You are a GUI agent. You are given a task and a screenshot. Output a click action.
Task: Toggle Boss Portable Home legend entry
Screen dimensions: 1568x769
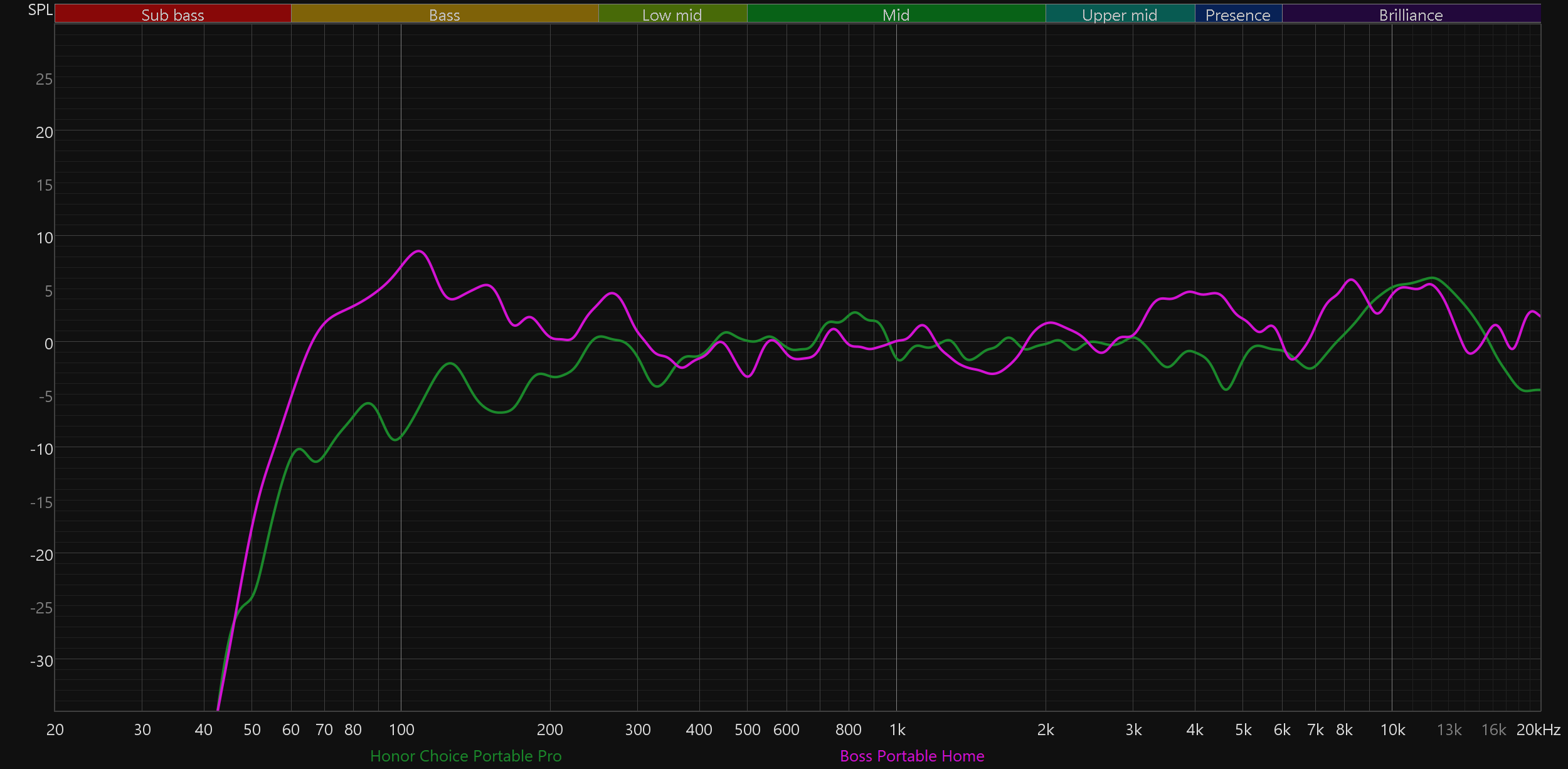pos(912,756)
